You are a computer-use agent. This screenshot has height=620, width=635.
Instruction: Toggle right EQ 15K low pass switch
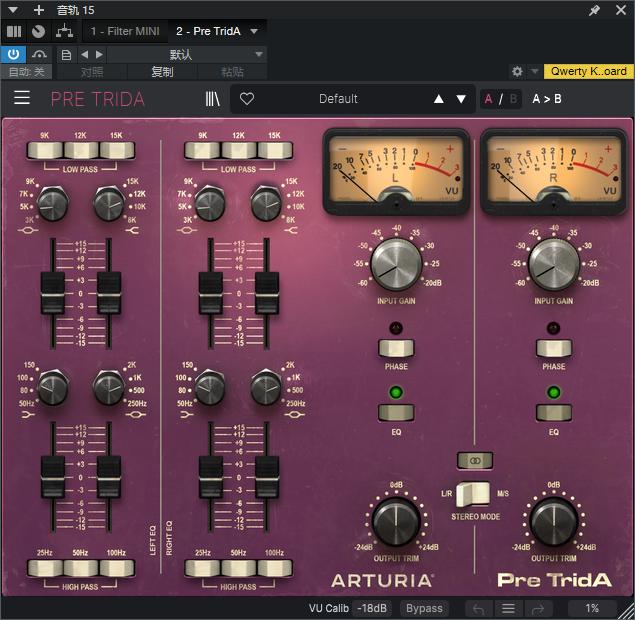pos(275,150)
